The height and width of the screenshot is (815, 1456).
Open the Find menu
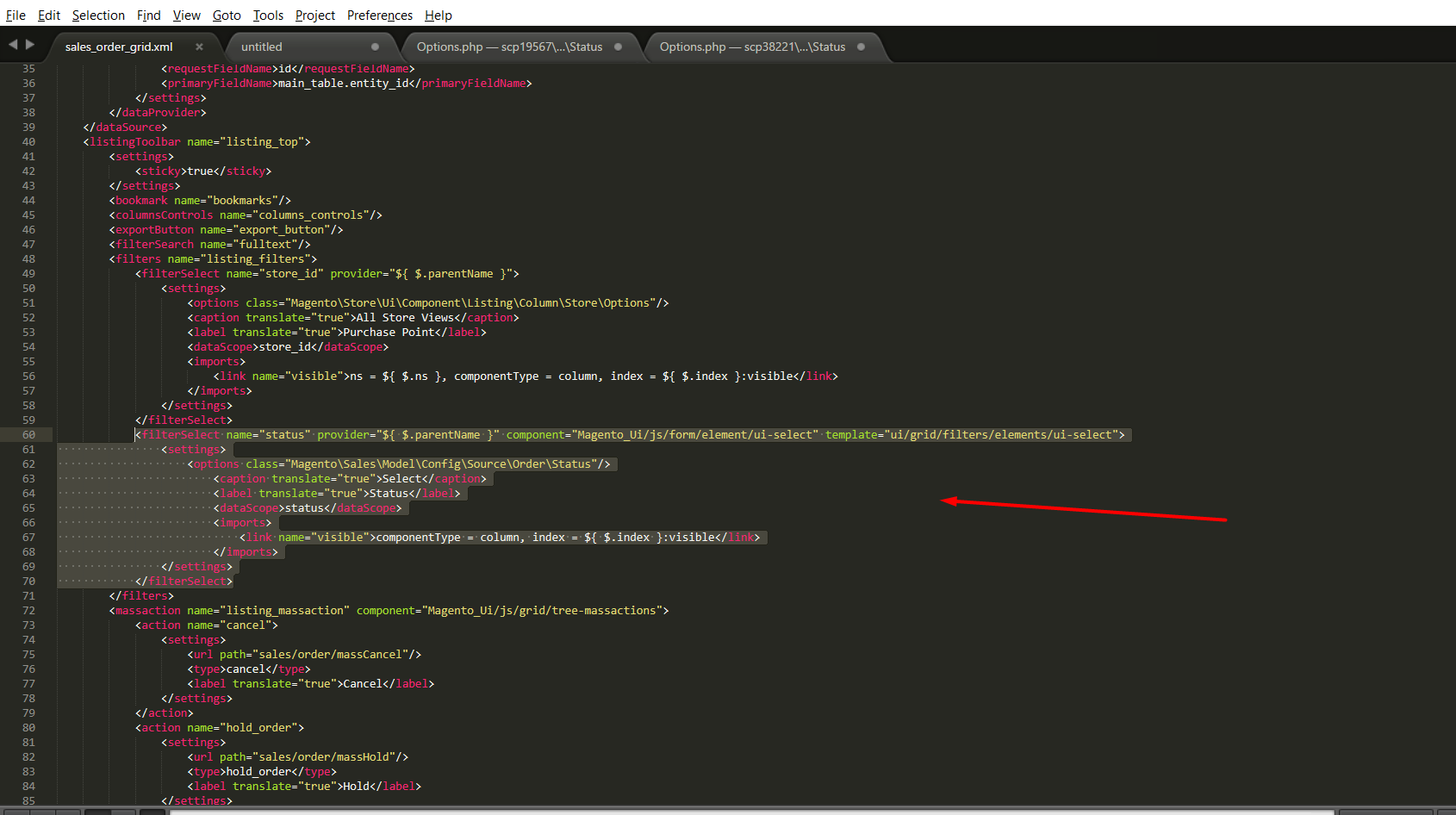click(x=148, y=15)
